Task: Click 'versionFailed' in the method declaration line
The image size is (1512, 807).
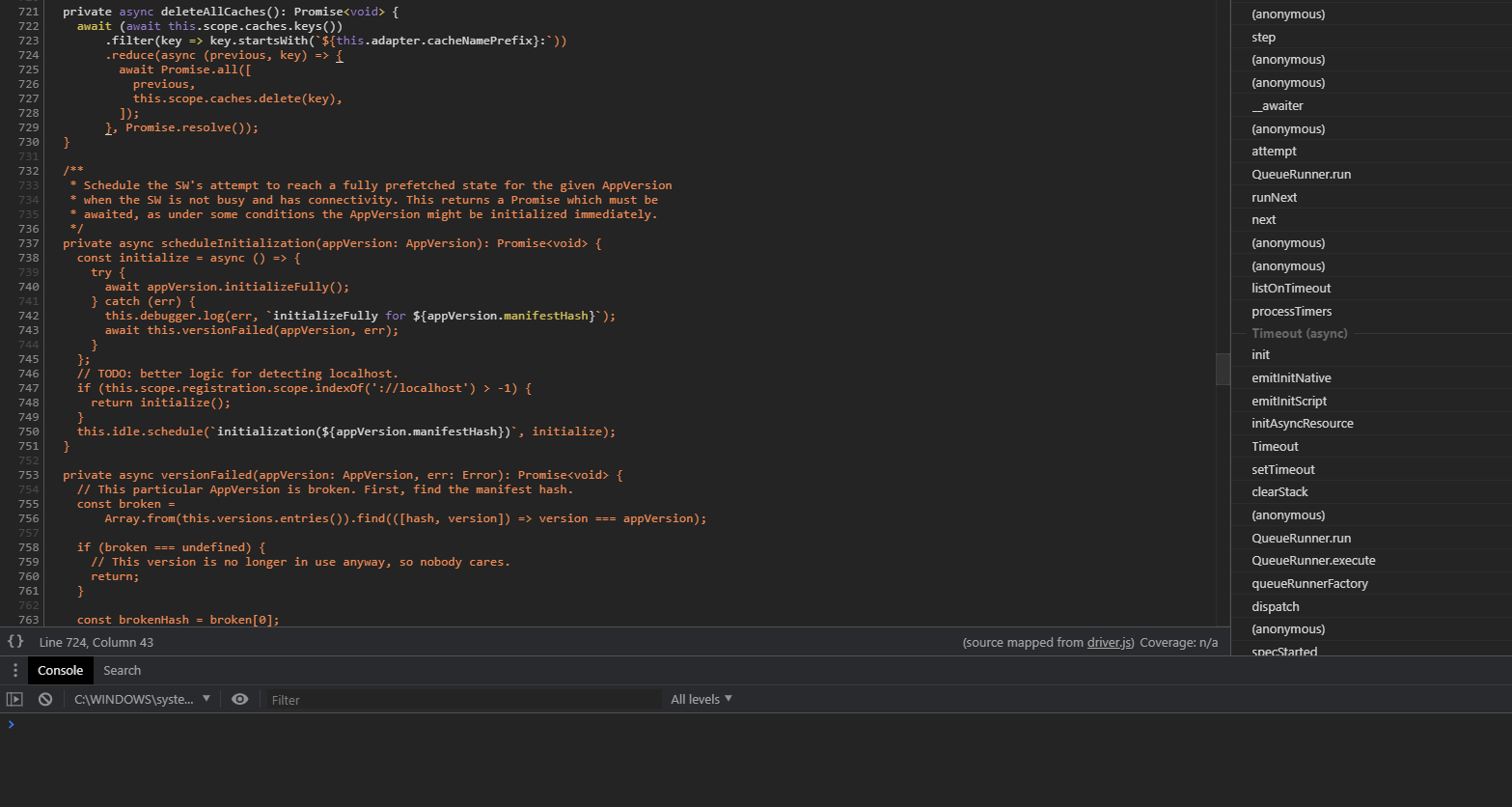Action: point(206,475)
